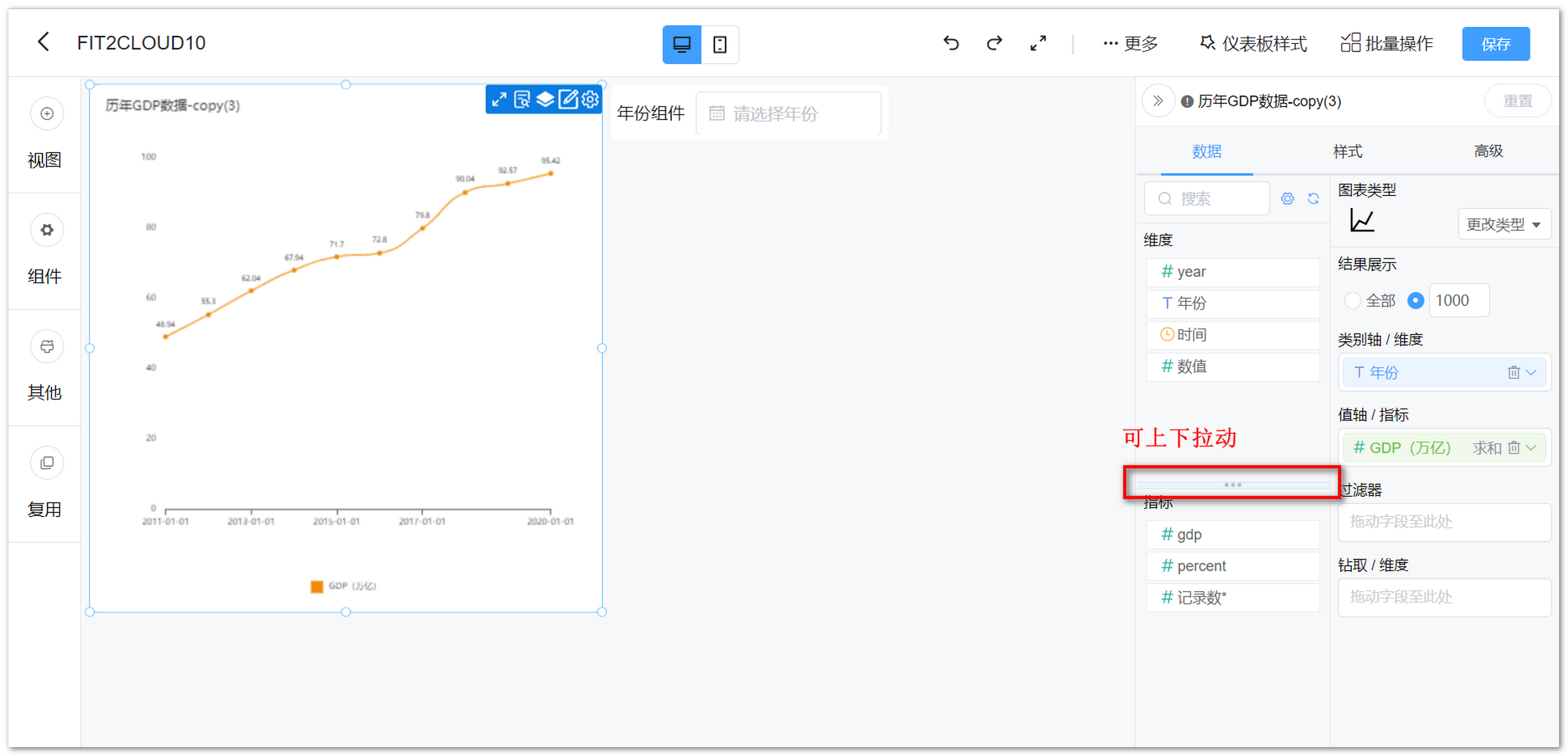The height and width of the screenshot is (756, 1568).
Task: Go back using the left arrow
Action: point(43,43)
